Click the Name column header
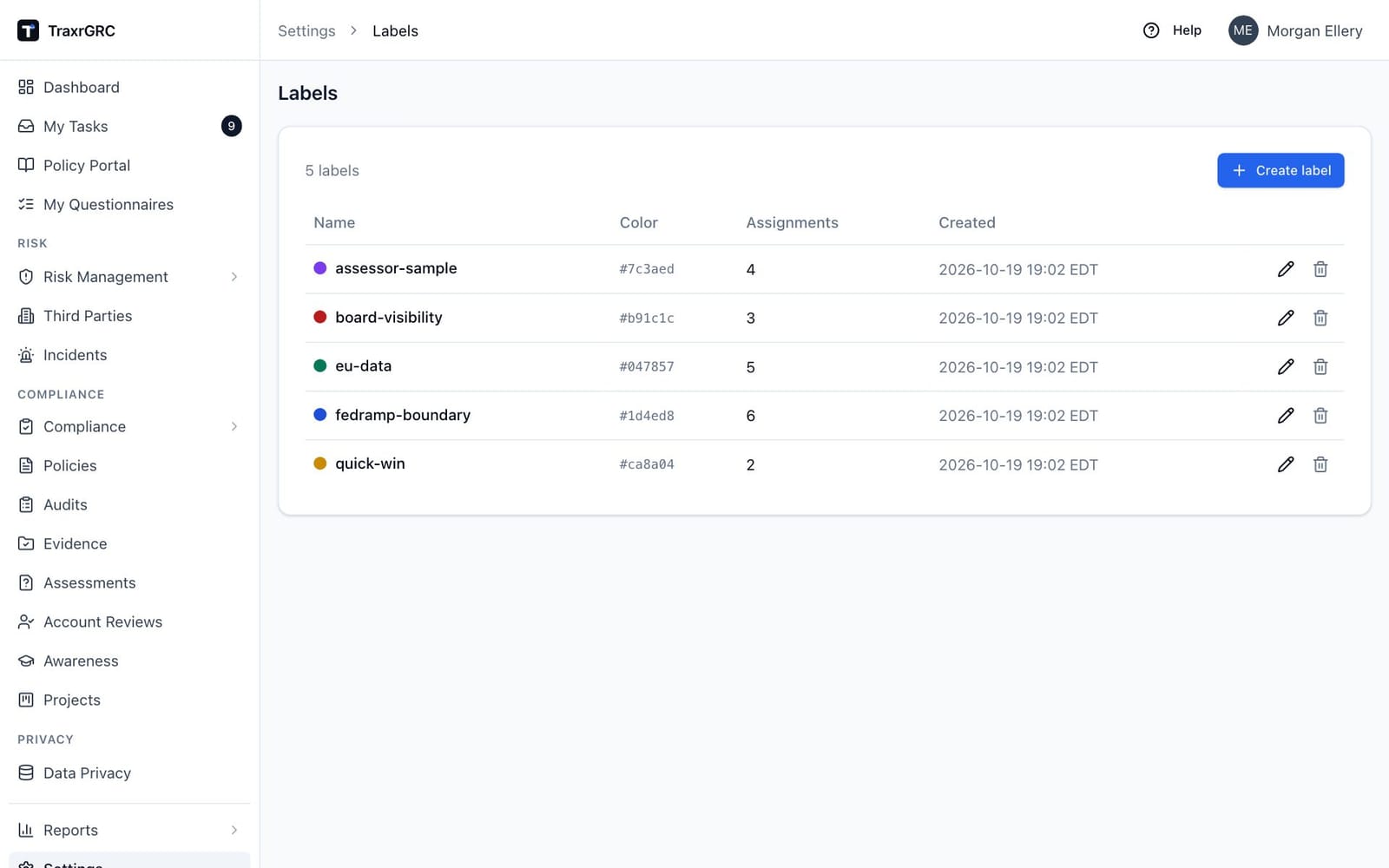The height and width of the screenshot is (868, 1389). click(334, 222)
